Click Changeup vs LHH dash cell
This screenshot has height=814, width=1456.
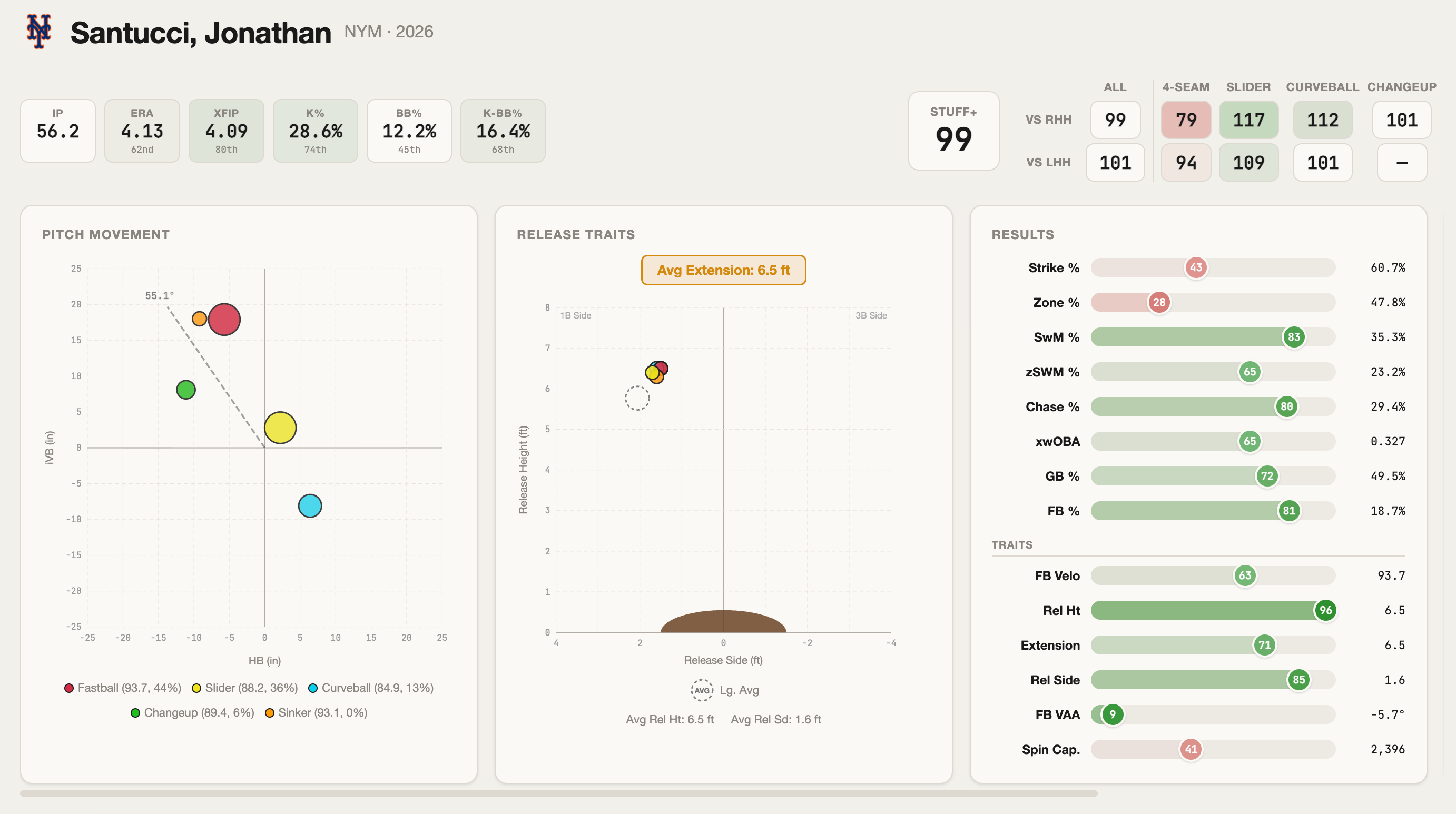(1402, 163)
